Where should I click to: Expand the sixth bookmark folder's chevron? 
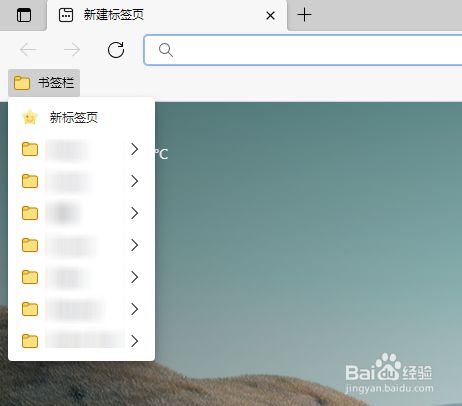(x=134, y=309)
